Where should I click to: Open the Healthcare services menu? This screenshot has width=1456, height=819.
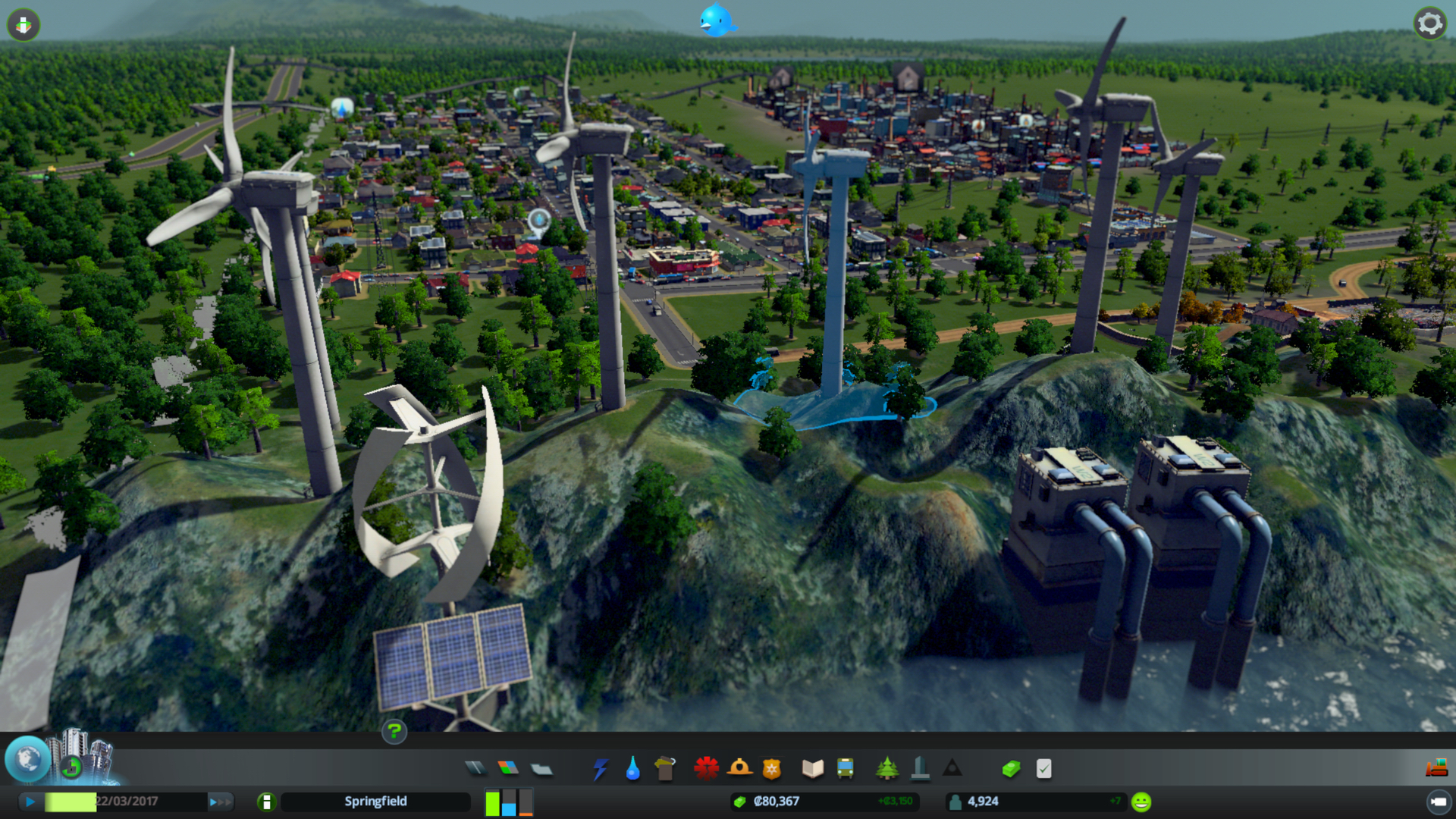tap(706, 768)
